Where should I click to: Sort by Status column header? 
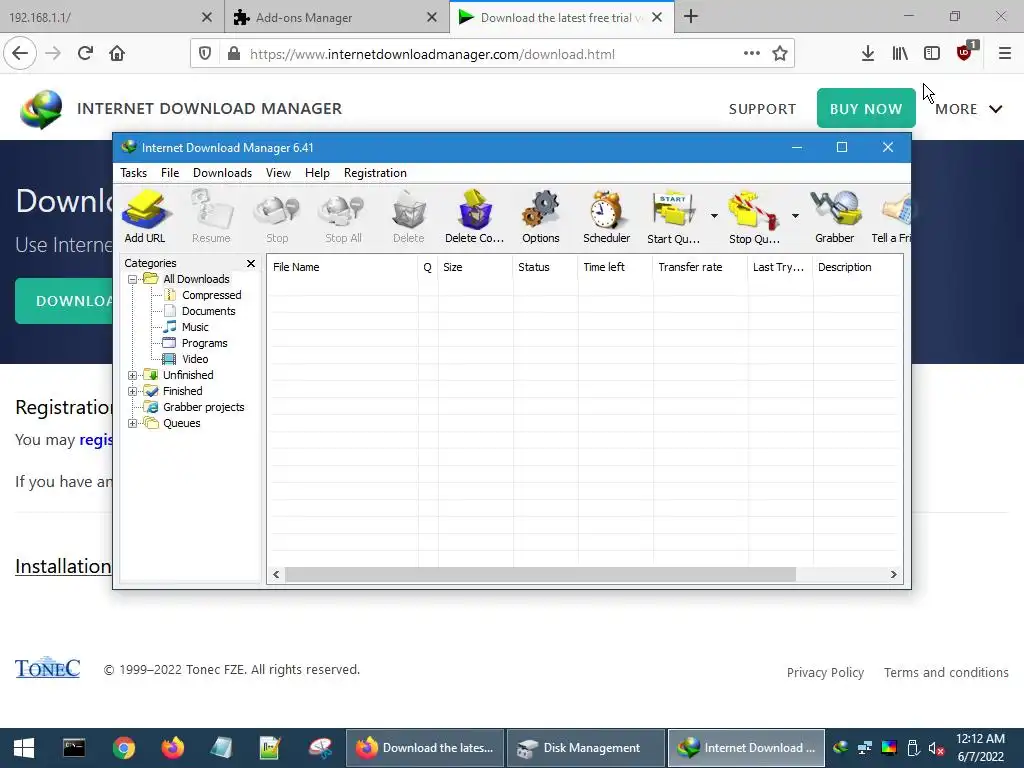click(545, 267)
